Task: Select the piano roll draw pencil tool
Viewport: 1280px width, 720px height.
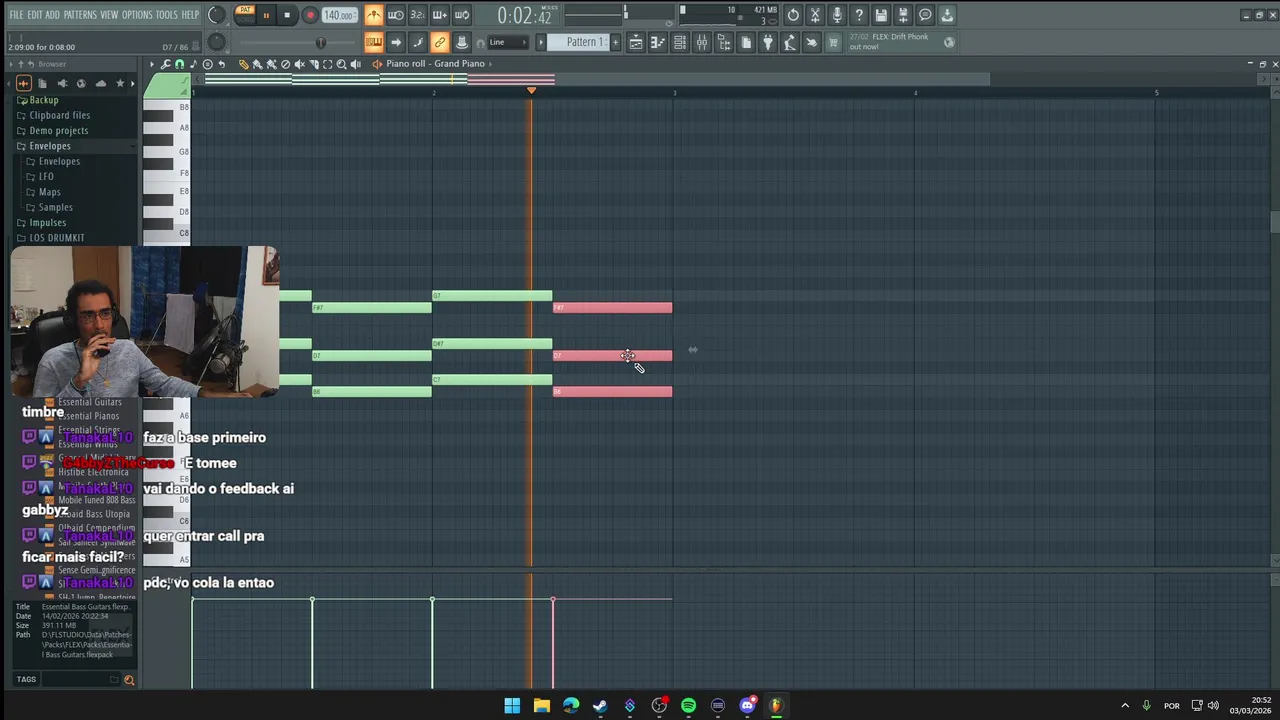Action: 243,64
